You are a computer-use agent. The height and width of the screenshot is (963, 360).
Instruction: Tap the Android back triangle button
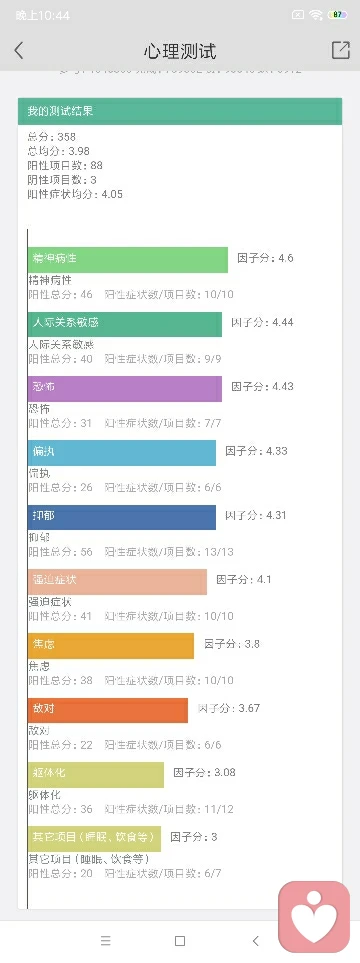(x=256, y=940)
